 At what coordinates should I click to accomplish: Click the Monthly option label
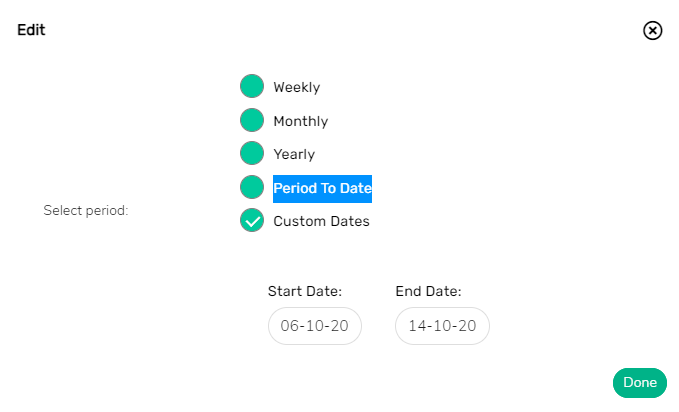pos(301,121)
